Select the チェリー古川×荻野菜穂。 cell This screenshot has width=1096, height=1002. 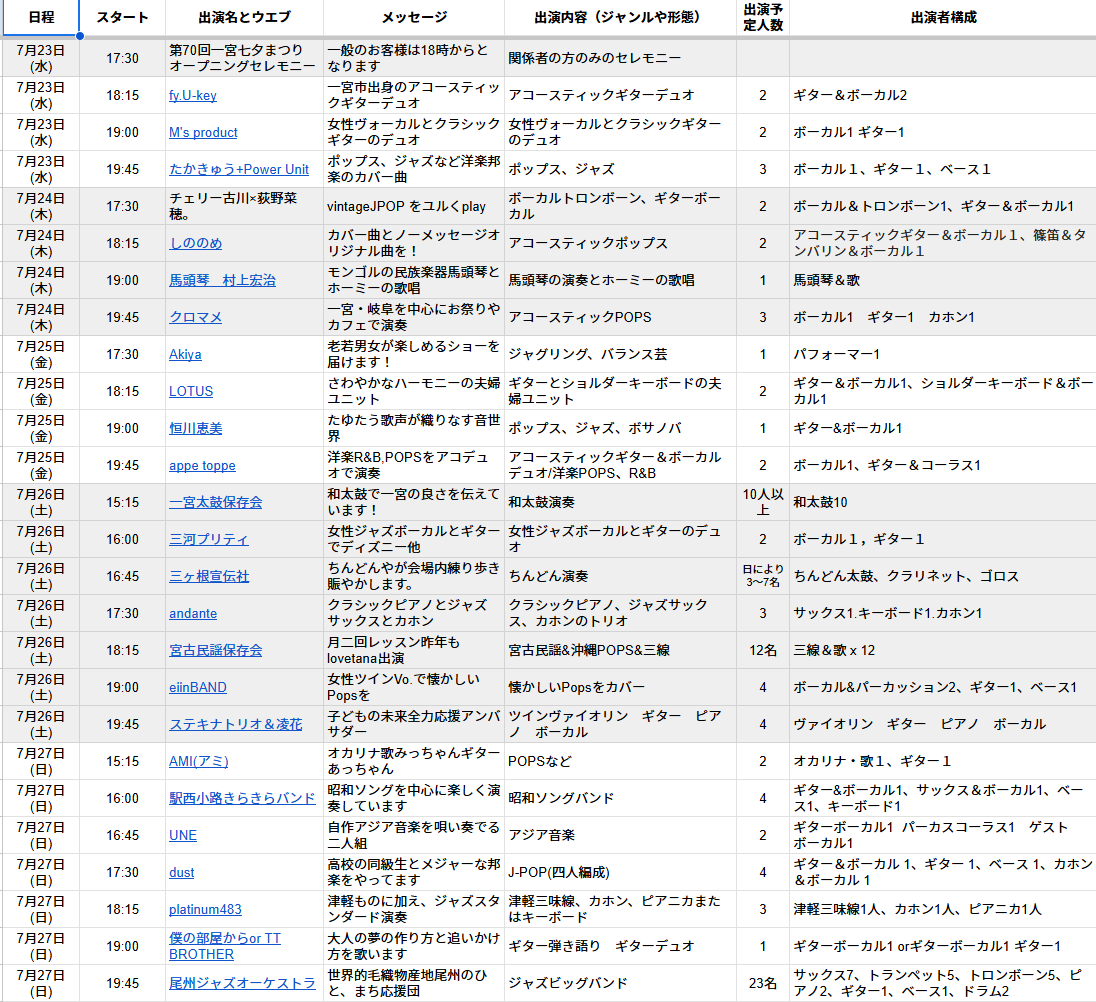pos(245,206)
